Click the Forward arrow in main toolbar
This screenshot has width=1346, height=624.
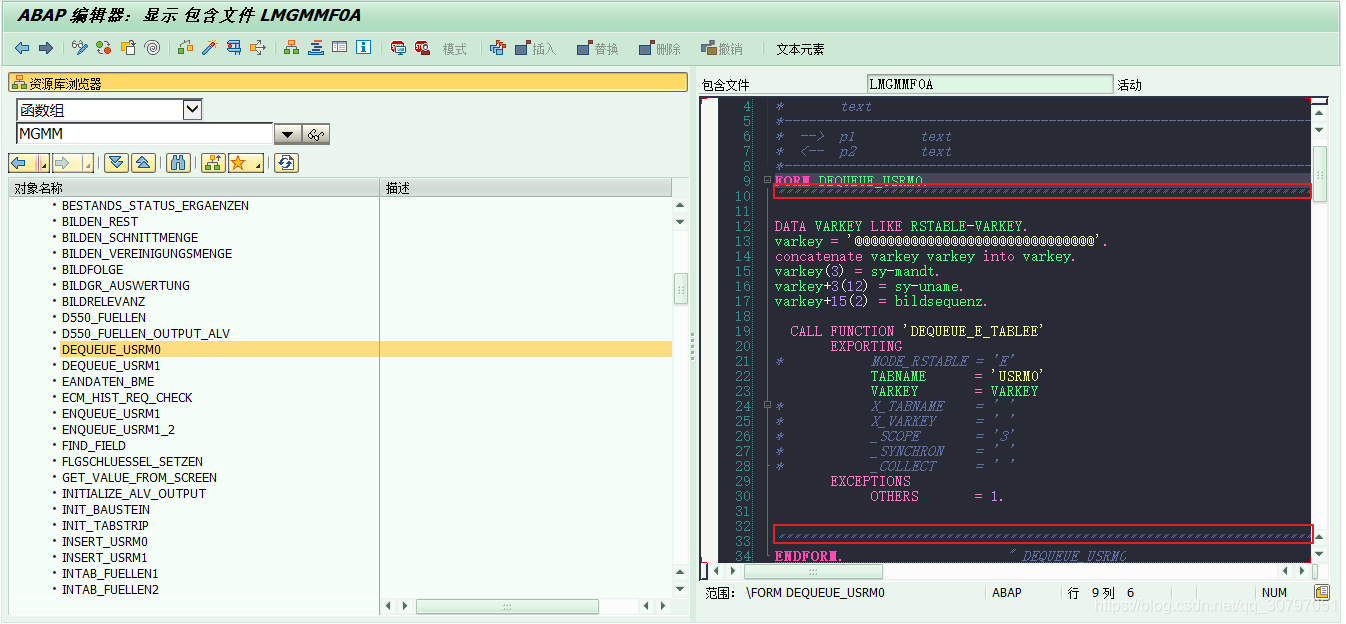point(45,48)
